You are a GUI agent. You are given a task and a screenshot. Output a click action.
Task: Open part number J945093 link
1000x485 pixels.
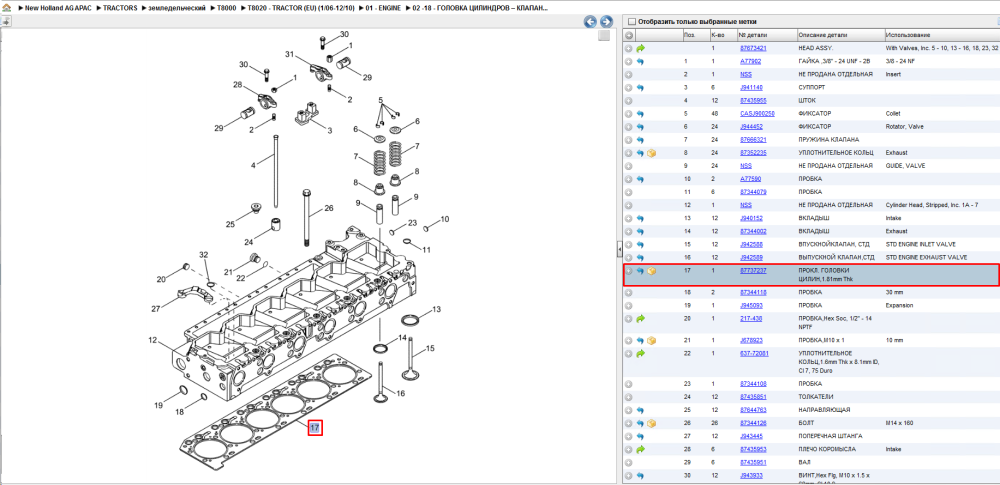(x=751, y=306)
